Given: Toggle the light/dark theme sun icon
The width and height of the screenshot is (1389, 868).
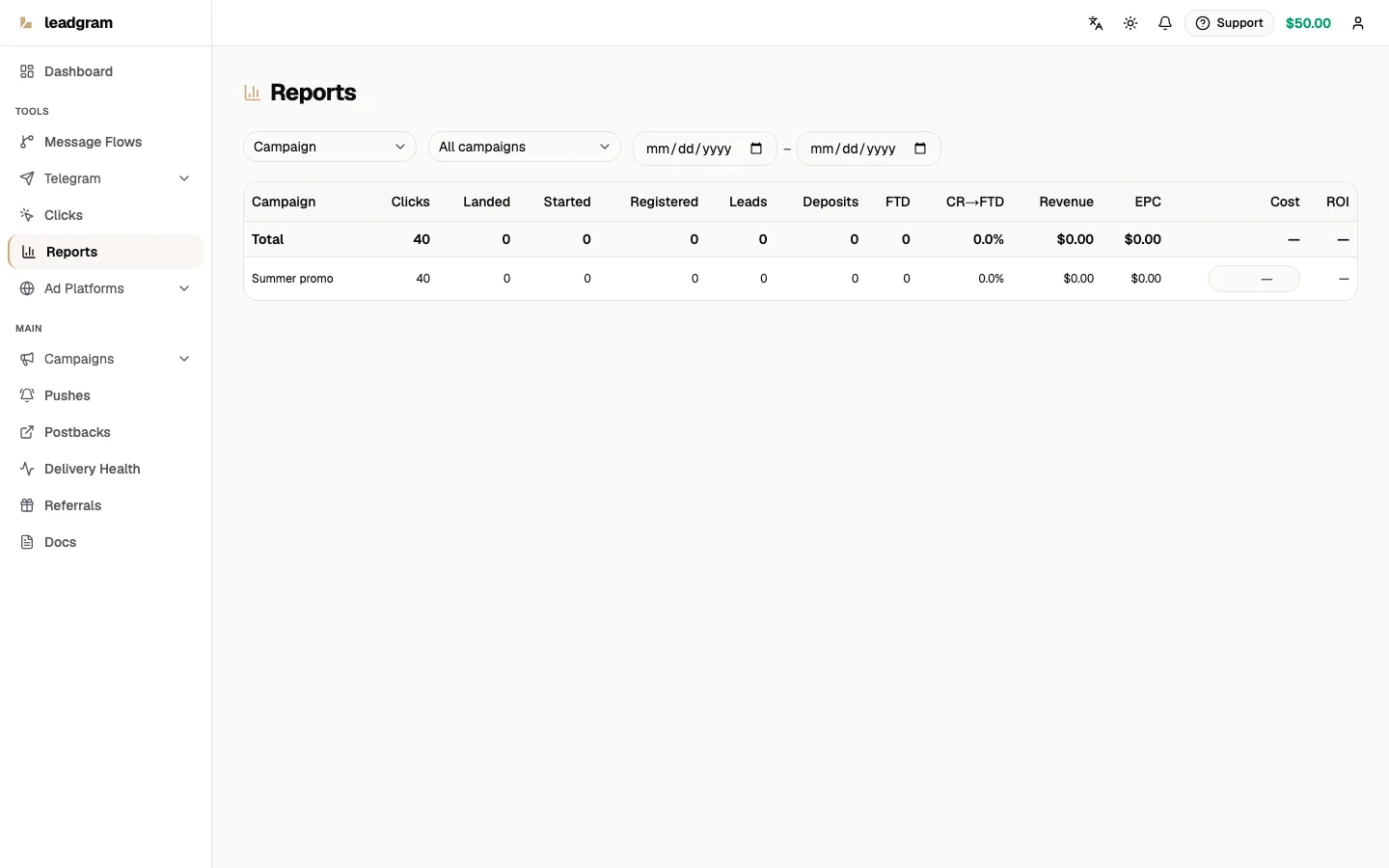Looking at the screenshot, I should click(x=1130, y=23).
